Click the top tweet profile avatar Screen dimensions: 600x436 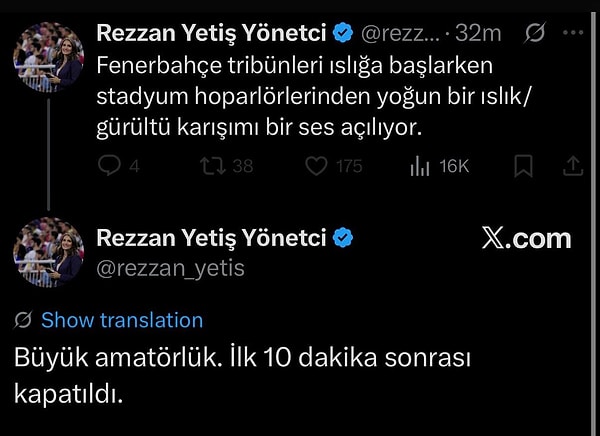49,50
